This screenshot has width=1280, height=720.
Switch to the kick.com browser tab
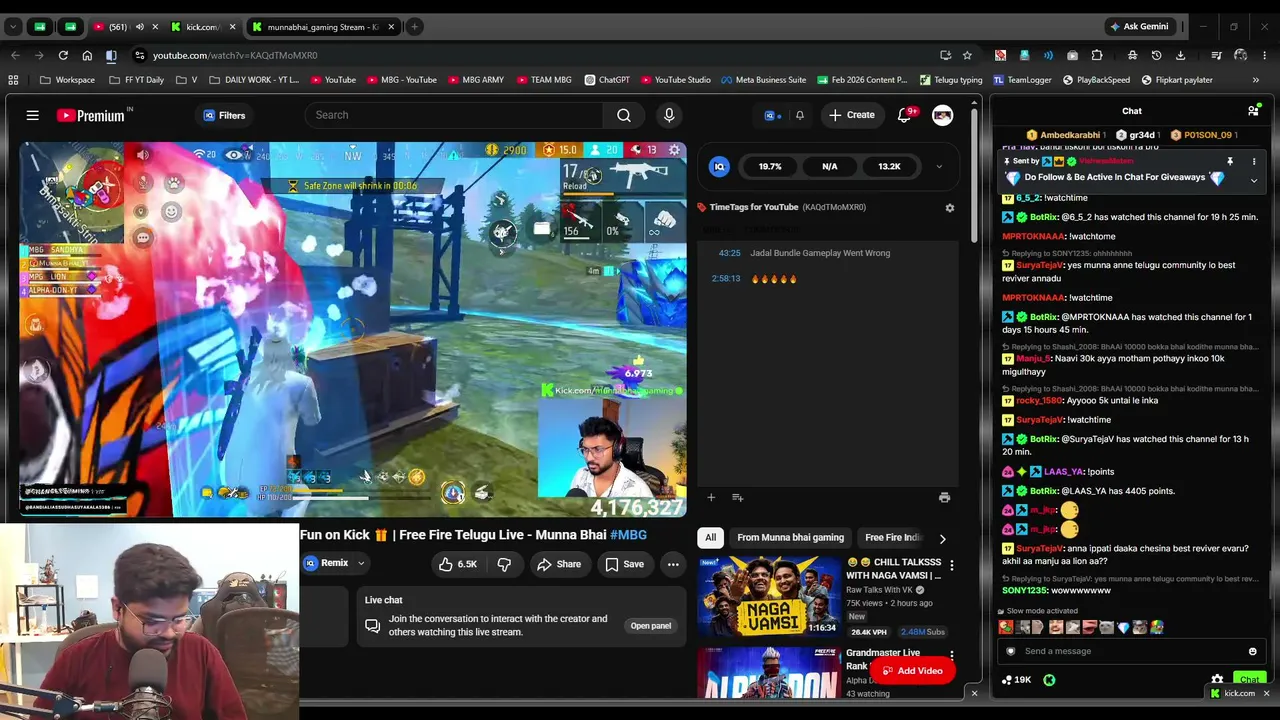tap(203, 27)
